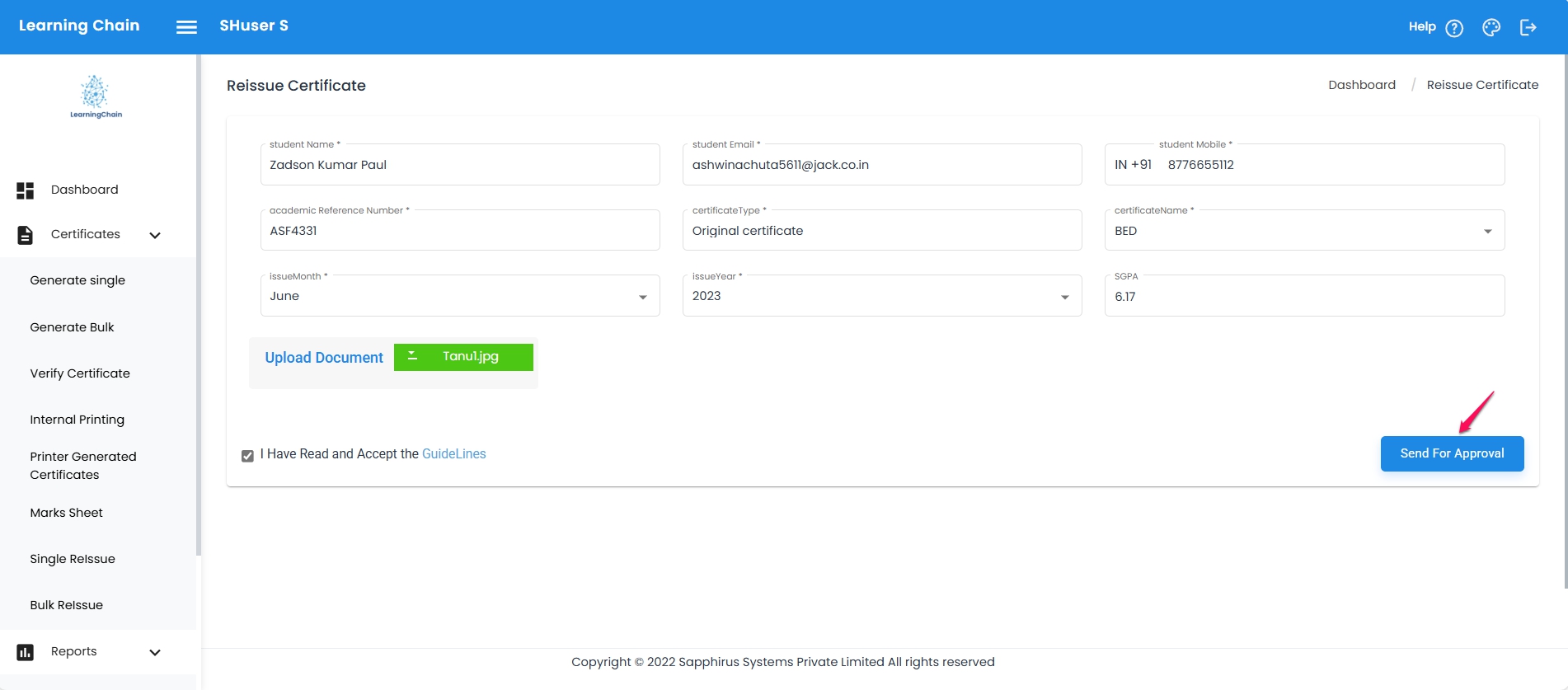Click the Reports chart icon
Screen dimensions: 1568x690
[26, 652]
